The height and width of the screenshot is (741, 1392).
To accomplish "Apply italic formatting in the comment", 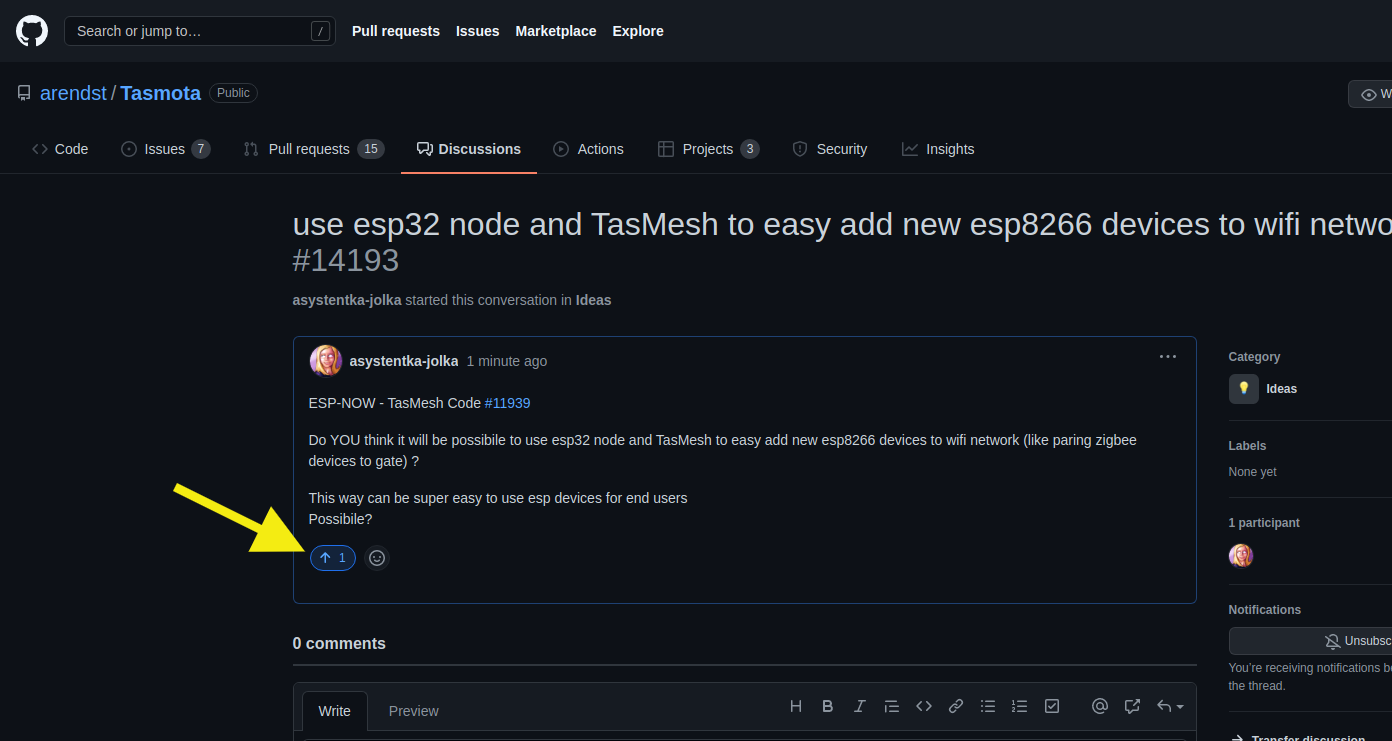I will click(x=860, y=706).
